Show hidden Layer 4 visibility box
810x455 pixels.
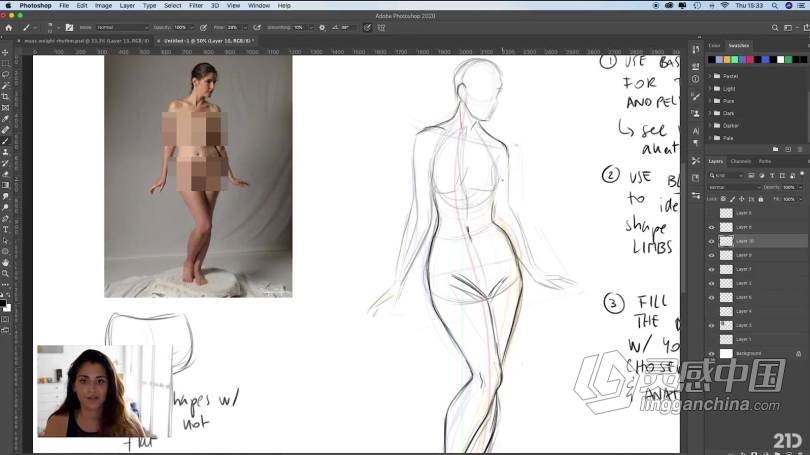(x=711, y=311)
